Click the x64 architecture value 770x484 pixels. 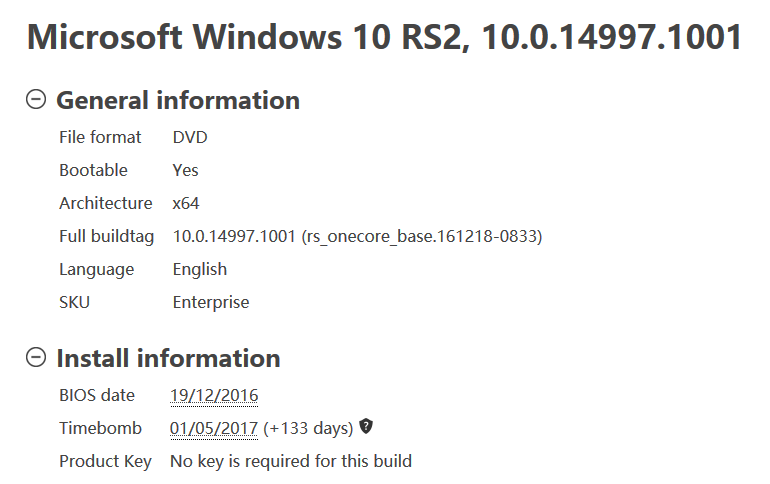point(186,203)
